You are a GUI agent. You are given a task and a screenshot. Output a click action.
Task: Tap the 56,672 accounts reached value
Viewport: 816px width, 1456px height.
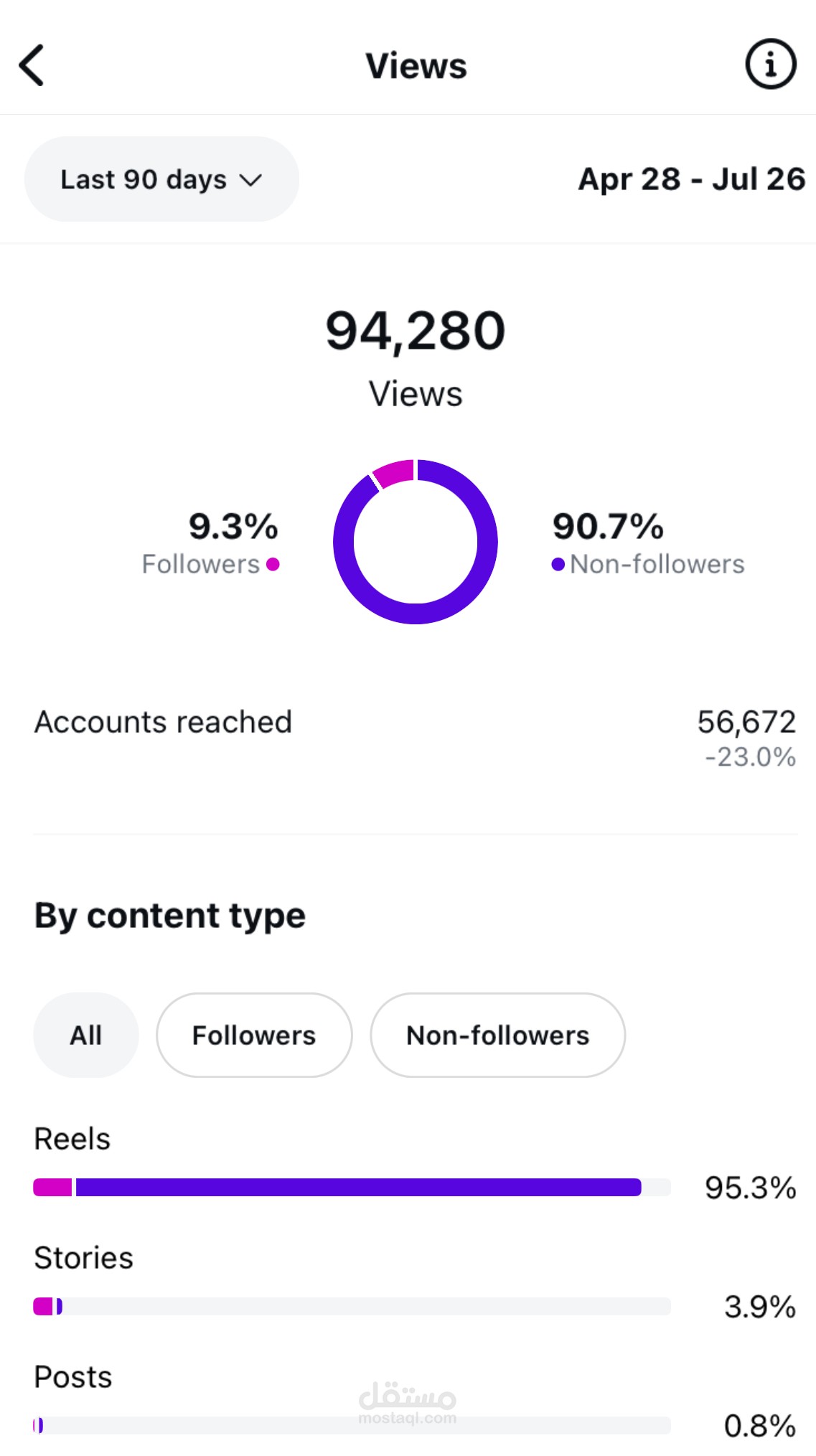(747, 722)
